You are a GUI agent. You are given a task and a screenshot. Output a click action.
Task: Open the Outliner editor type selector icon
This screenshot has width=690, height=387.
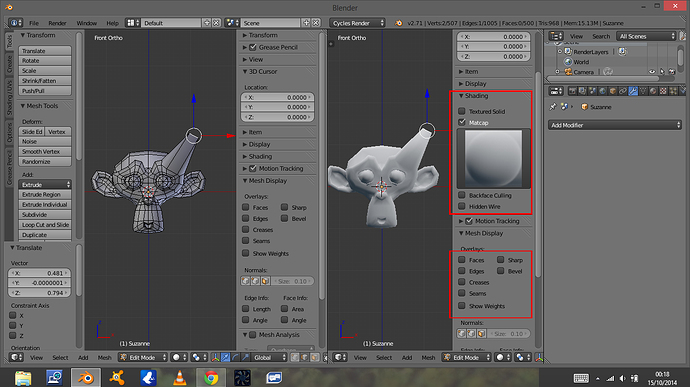(556, 36)
